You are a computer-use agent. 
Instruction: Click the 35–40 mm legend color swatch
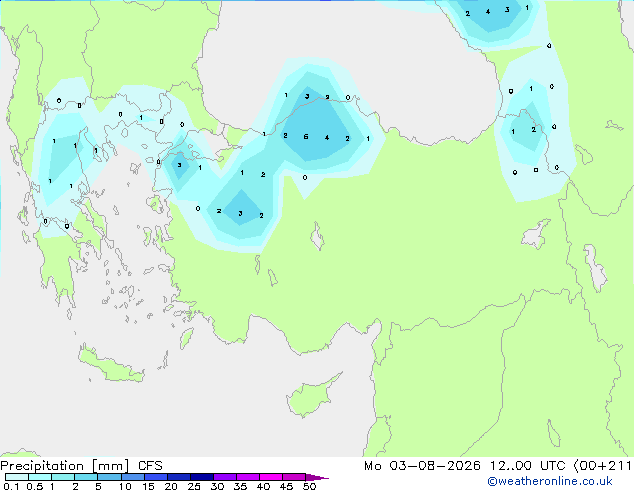coord(248,477)
